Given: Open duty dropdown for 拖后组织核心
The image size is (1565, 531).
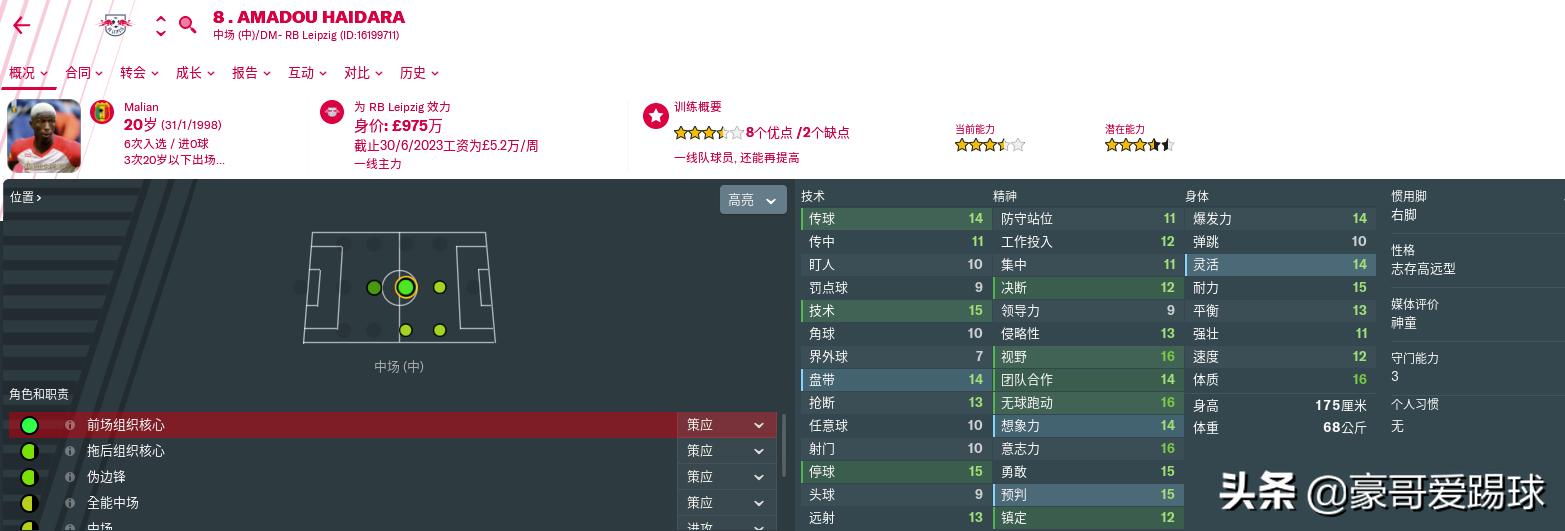Looking at the screenshot, I should (727, 451).
